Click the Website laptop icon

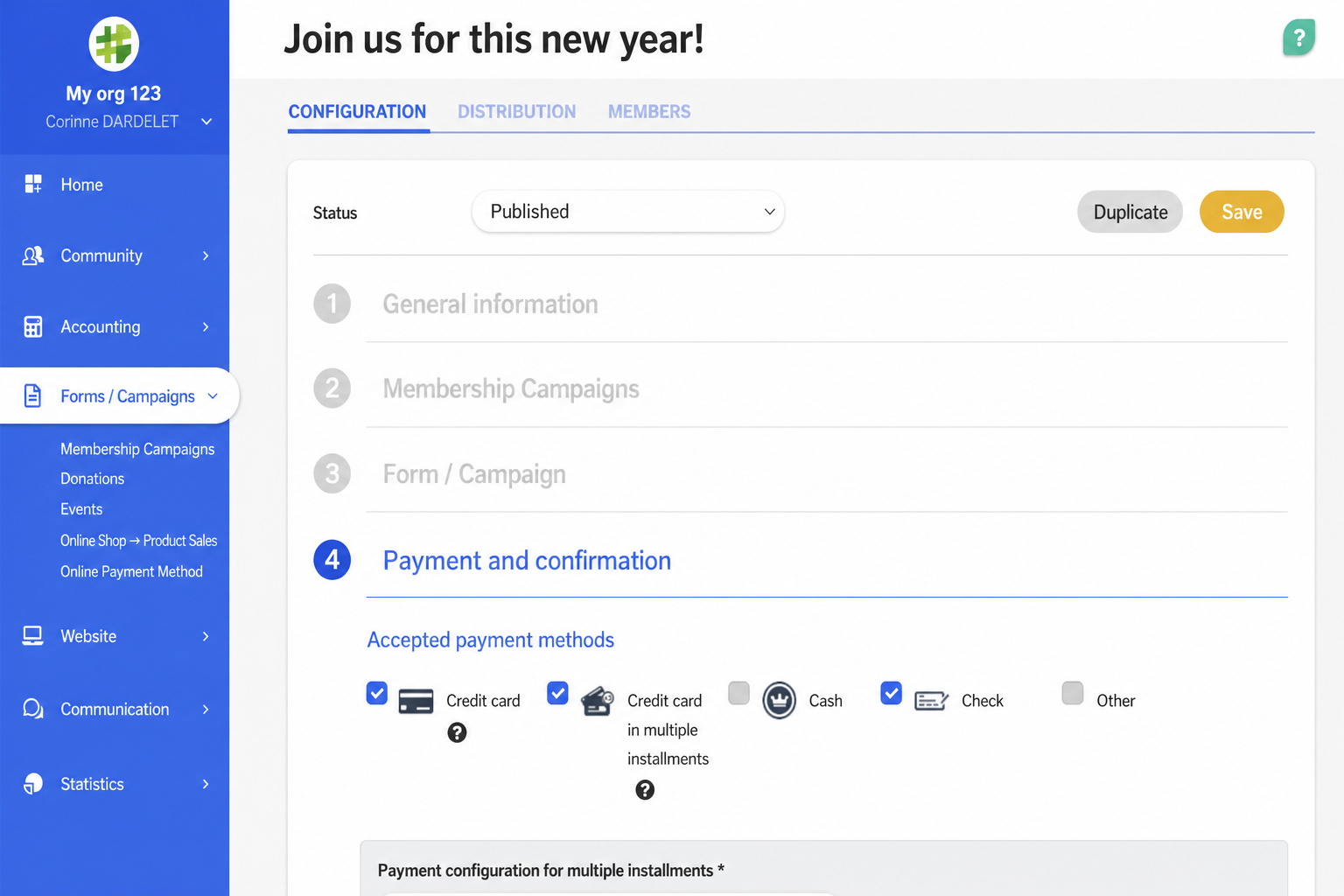click(x=33, y=636)
